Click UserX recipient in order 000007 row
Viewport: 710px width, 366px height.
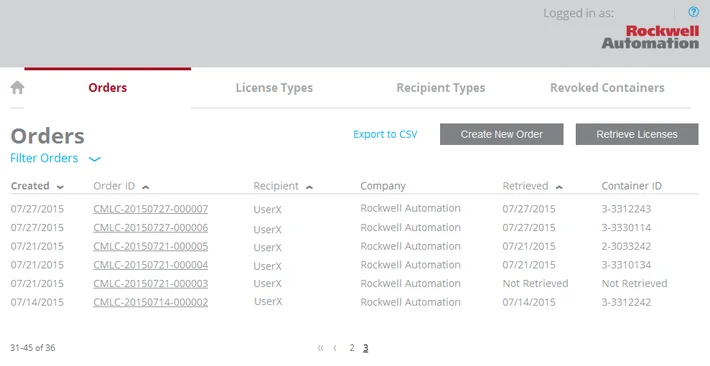268,210
